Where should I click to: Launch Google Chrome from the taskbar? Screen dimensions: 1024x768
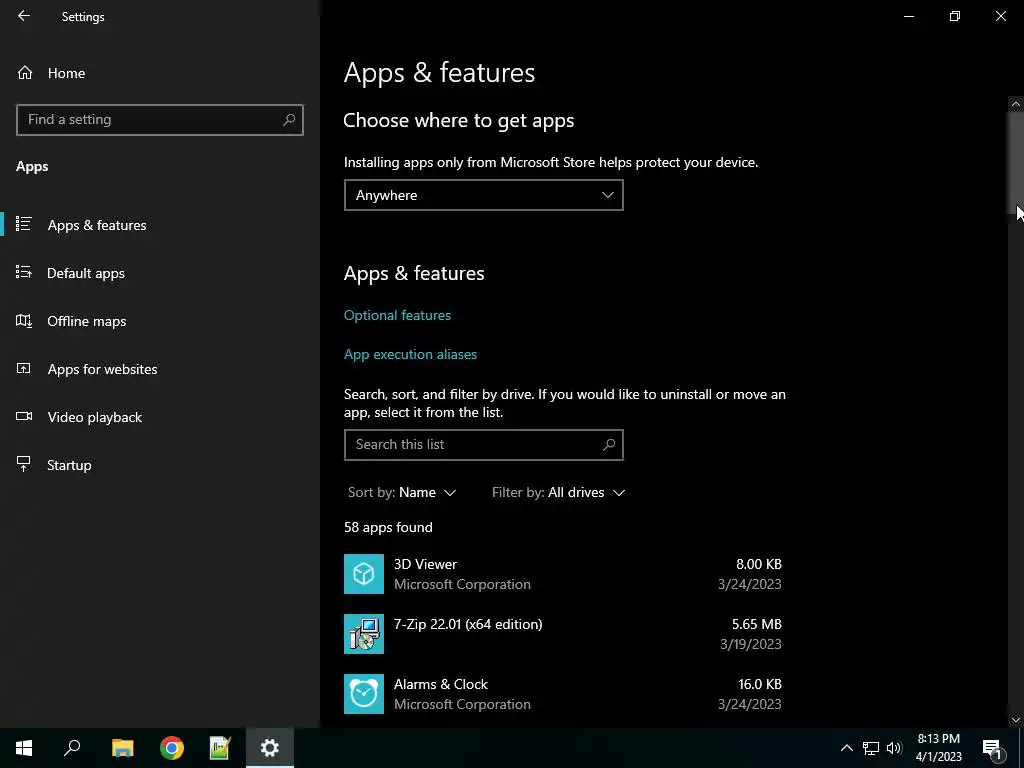click(x=172, y=748)
